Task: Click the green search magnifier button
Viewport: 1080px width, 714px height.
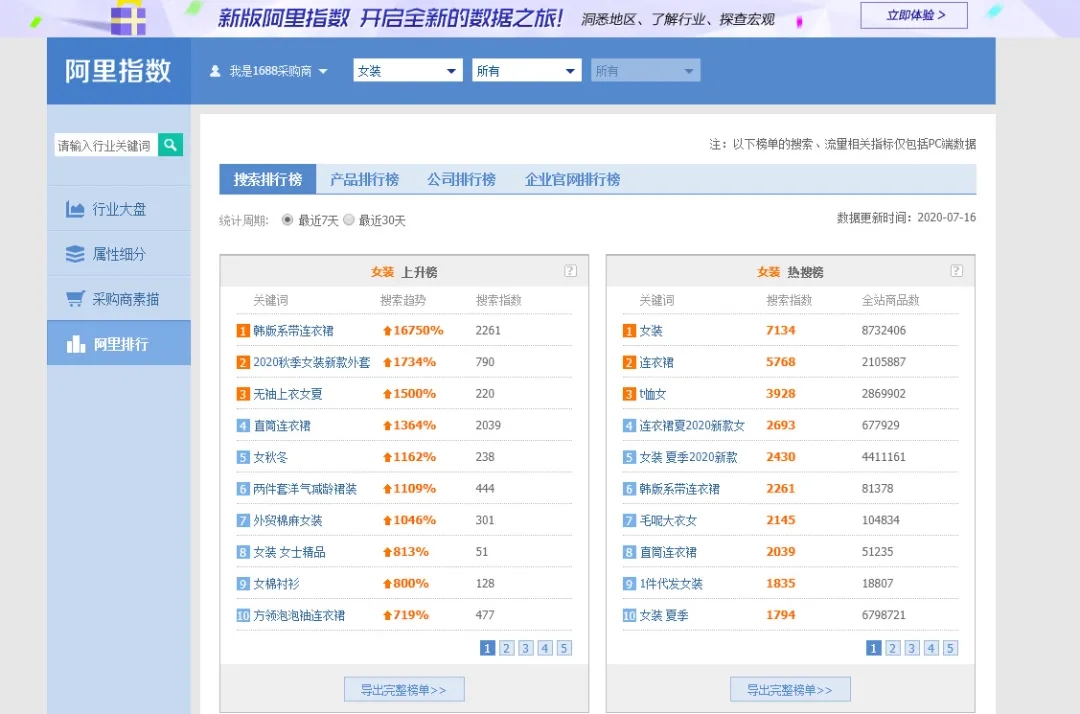Action: tap(170, 145)
